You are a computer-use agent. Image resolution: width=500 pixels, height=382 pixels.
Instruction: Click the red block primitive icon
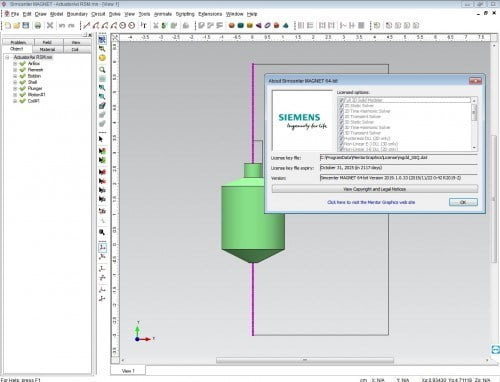click(276, 25)
